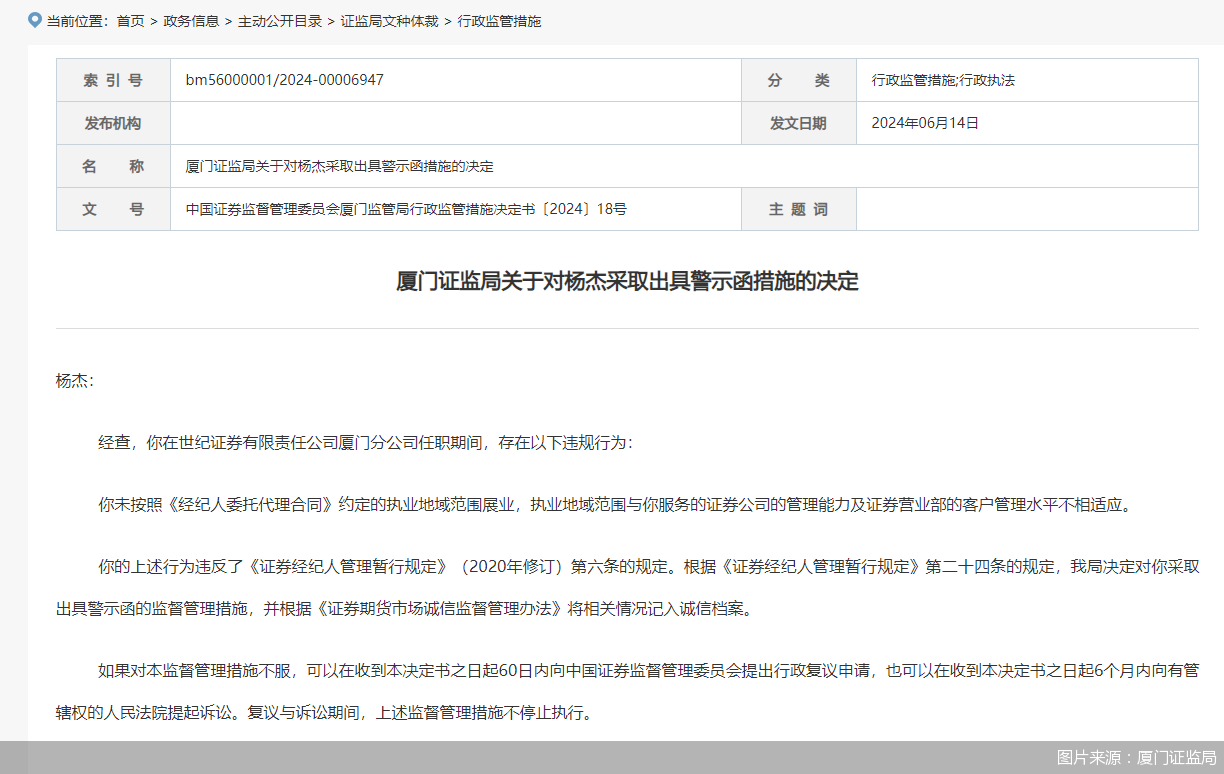Click the 发布机构 label cell
This screenshot has width=1224, height=774.
coord(113,123)
